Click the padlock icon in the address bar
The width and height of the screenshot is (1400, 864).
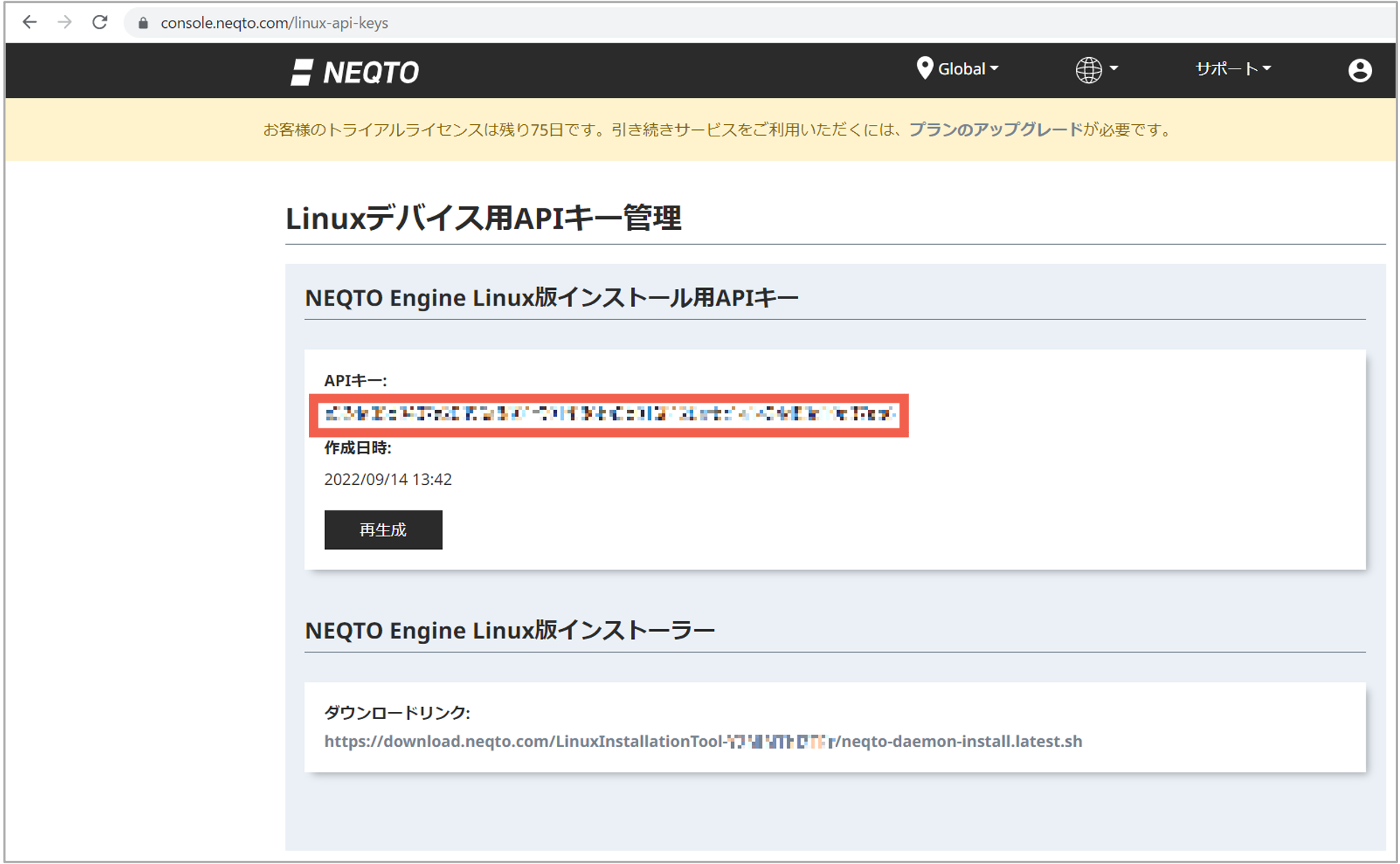[142, 22]
